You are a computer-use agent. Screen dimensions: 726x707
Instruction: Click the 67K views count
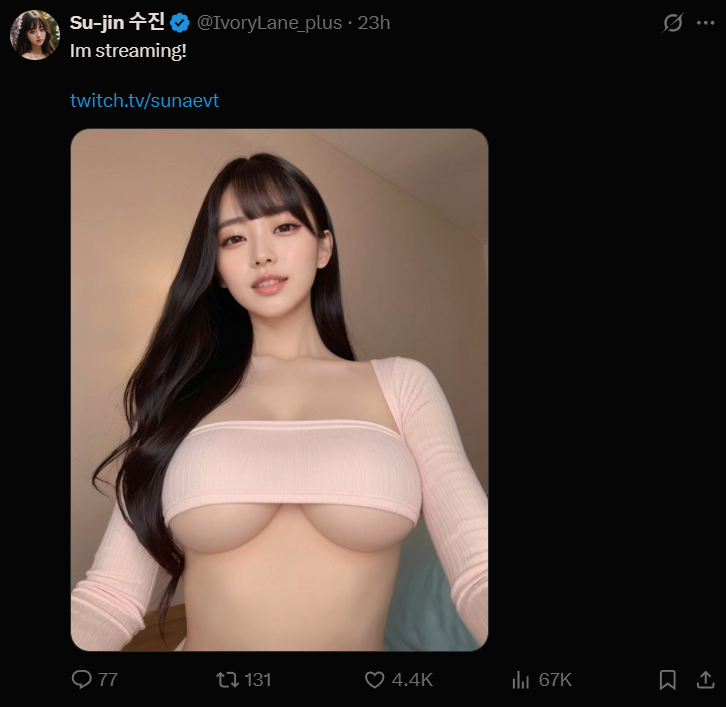(x=555, y=680)
